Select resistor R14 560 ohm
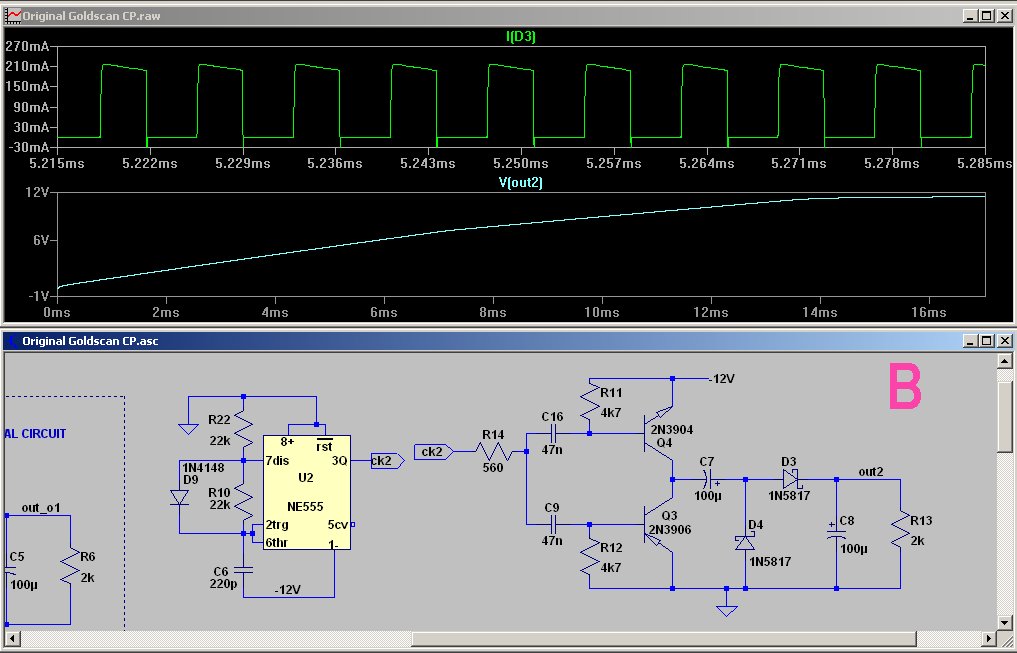The height and width of the screenshot is (653, 1017). tap(493, 453)
